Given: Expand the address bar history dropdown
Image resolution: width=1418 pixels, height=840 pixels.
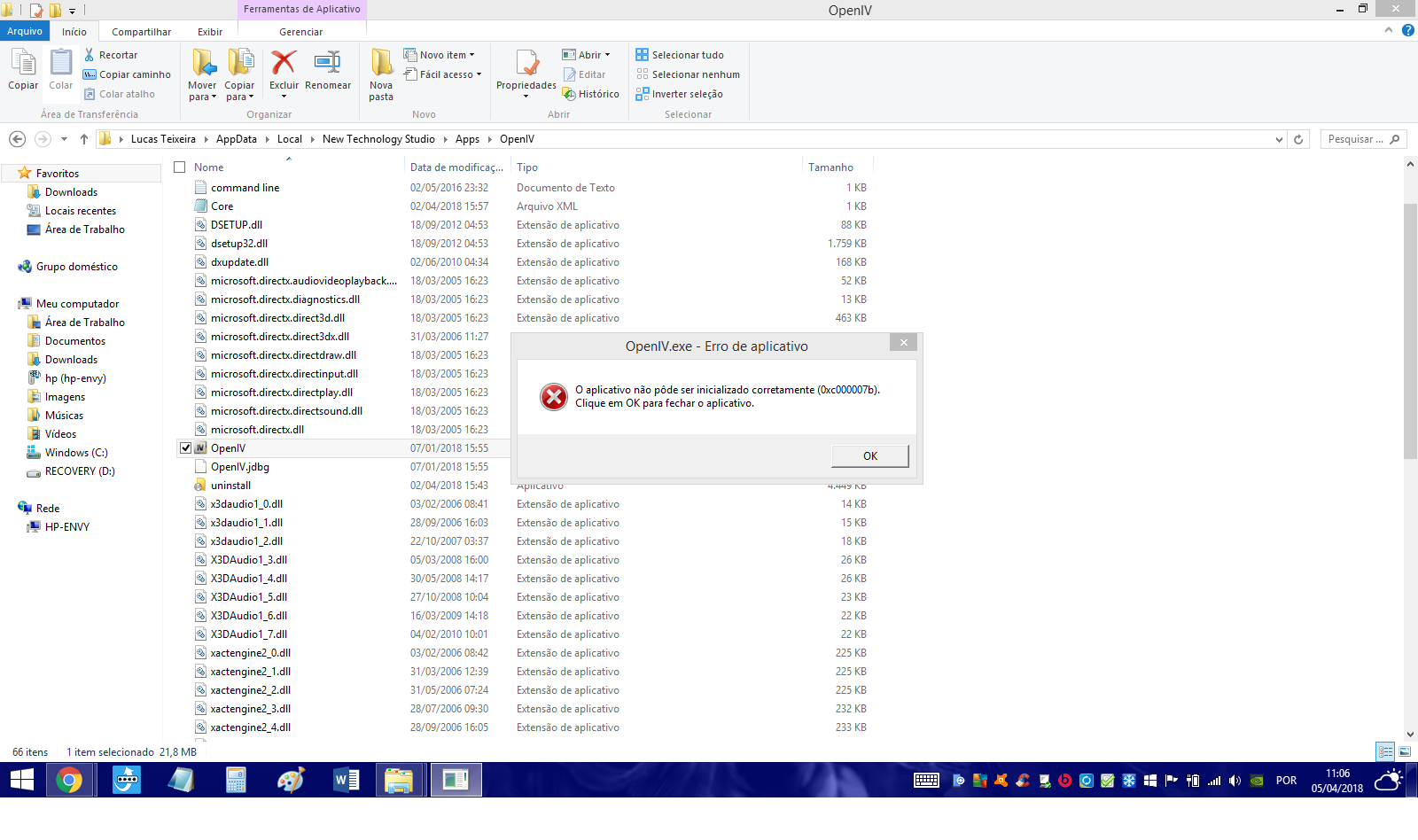Looking at the screenshot, I should [1278, 139].
